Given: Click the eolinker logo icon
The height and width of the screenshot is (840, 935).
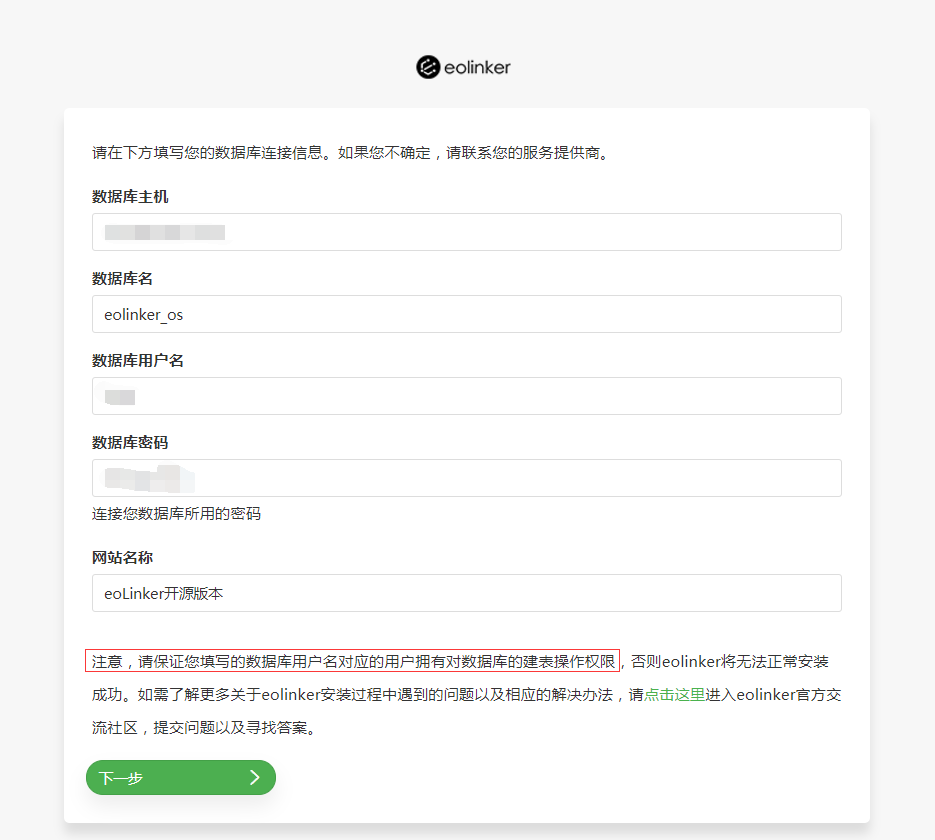Looking at the screenshot, I should click(x=428, y=67).
